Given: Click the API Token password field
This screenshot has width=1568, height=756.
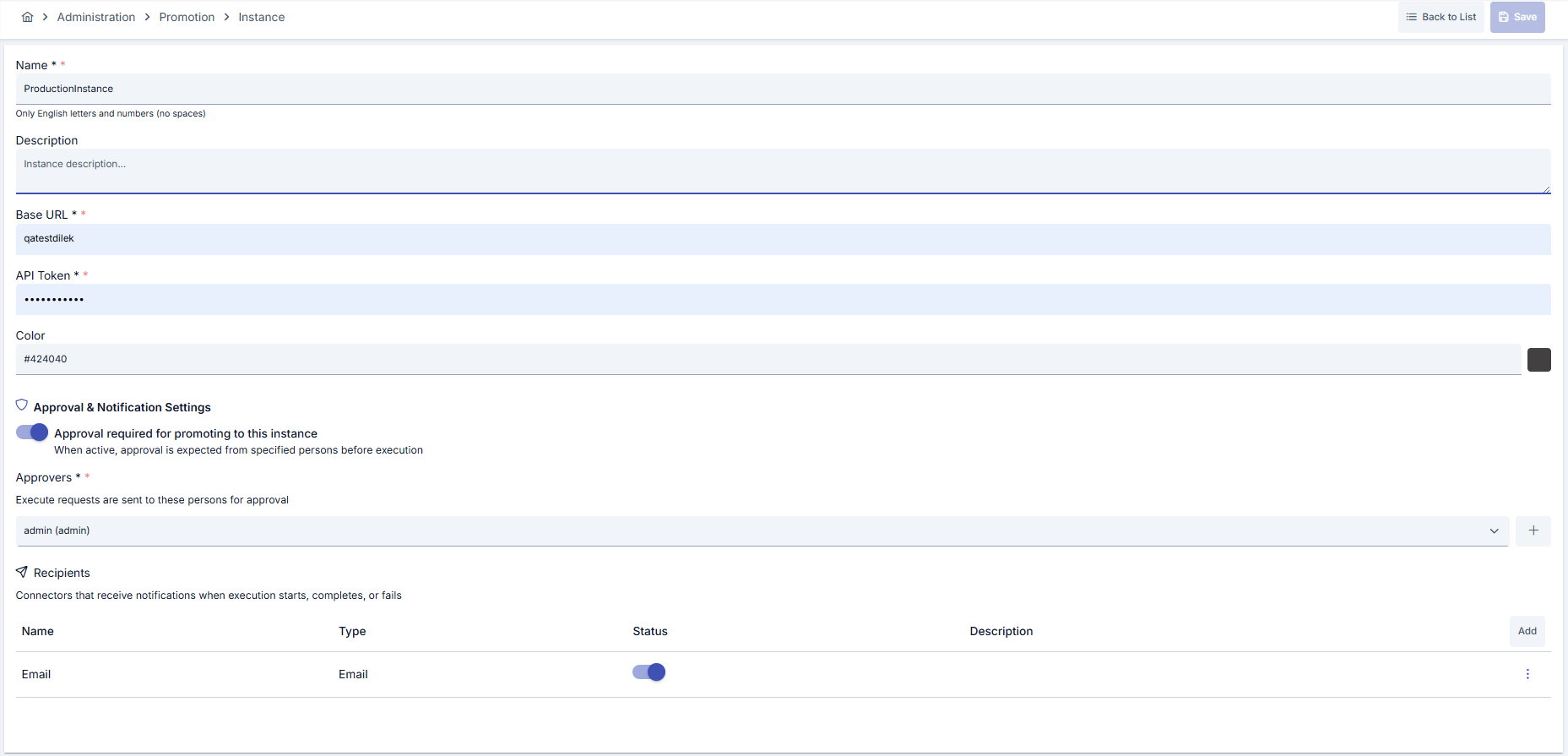Looking at the screenshot, I should (783, 299).
